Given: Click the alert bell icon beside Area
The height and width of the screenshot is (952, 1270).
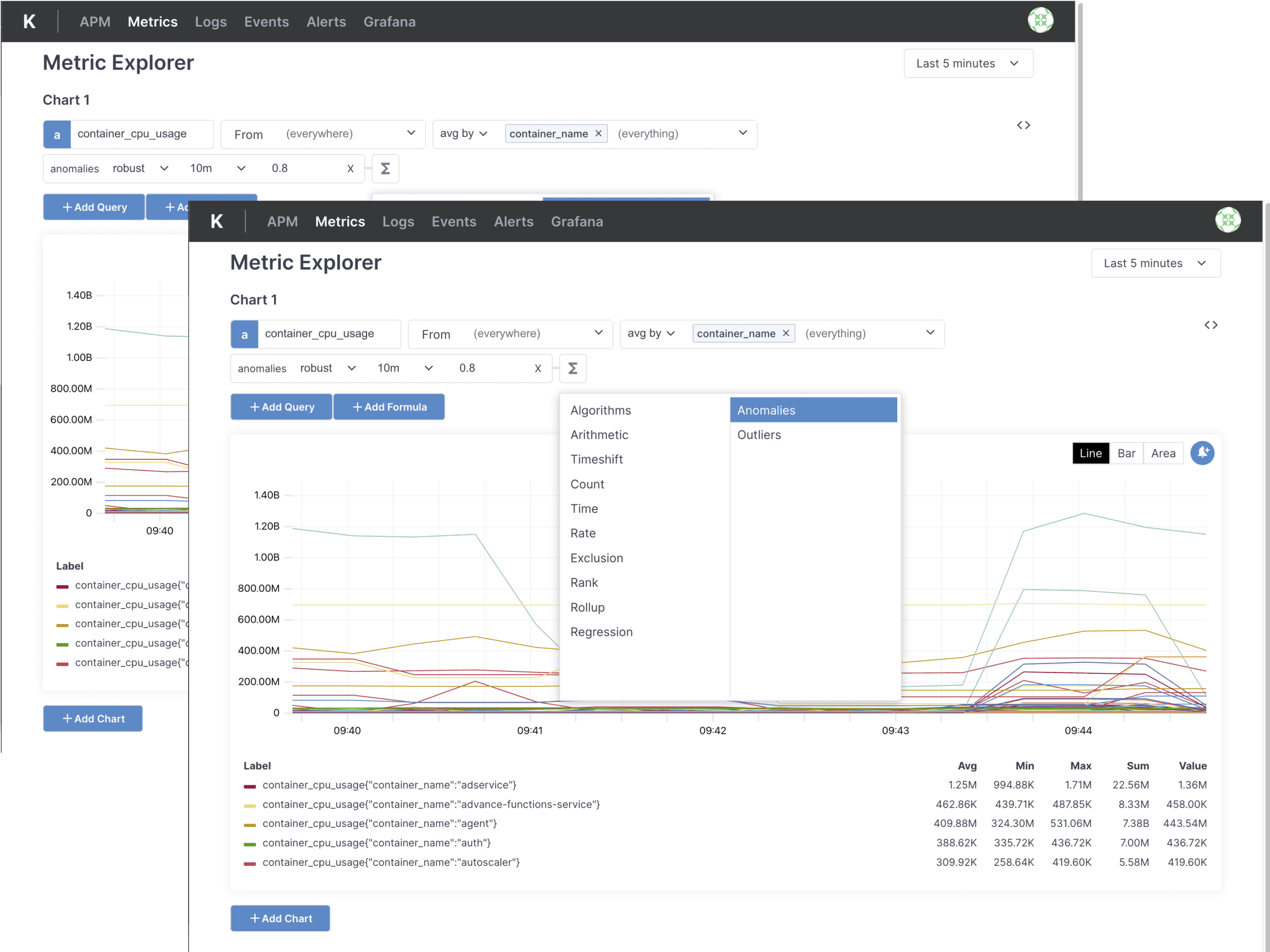Looking at the screenshot, I should [x=1202, y=453].
